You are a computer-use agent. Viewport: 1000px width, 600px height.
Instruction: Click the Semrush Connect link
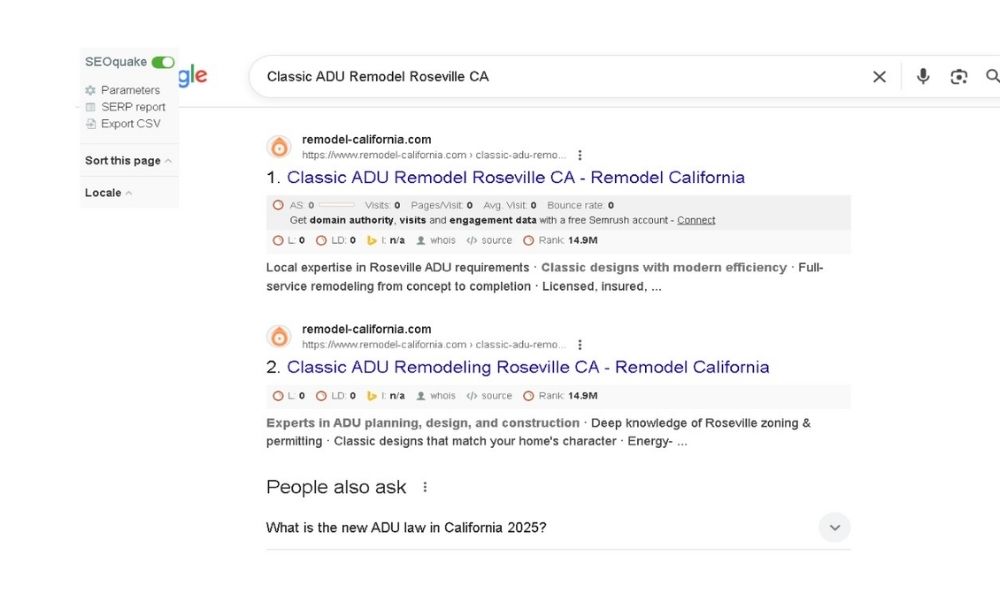[x=696, y=220]
